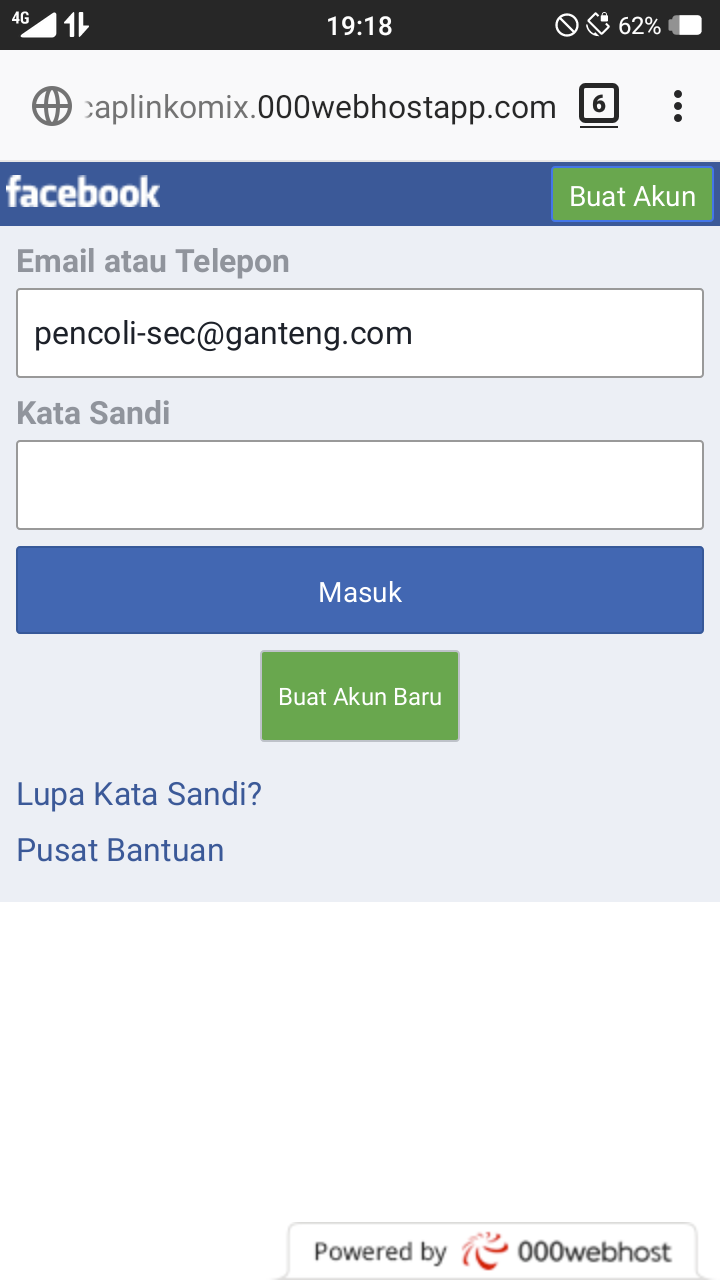Select the Email atau Telepon text field
This screenshot has height=1280, width=720.
360,332
